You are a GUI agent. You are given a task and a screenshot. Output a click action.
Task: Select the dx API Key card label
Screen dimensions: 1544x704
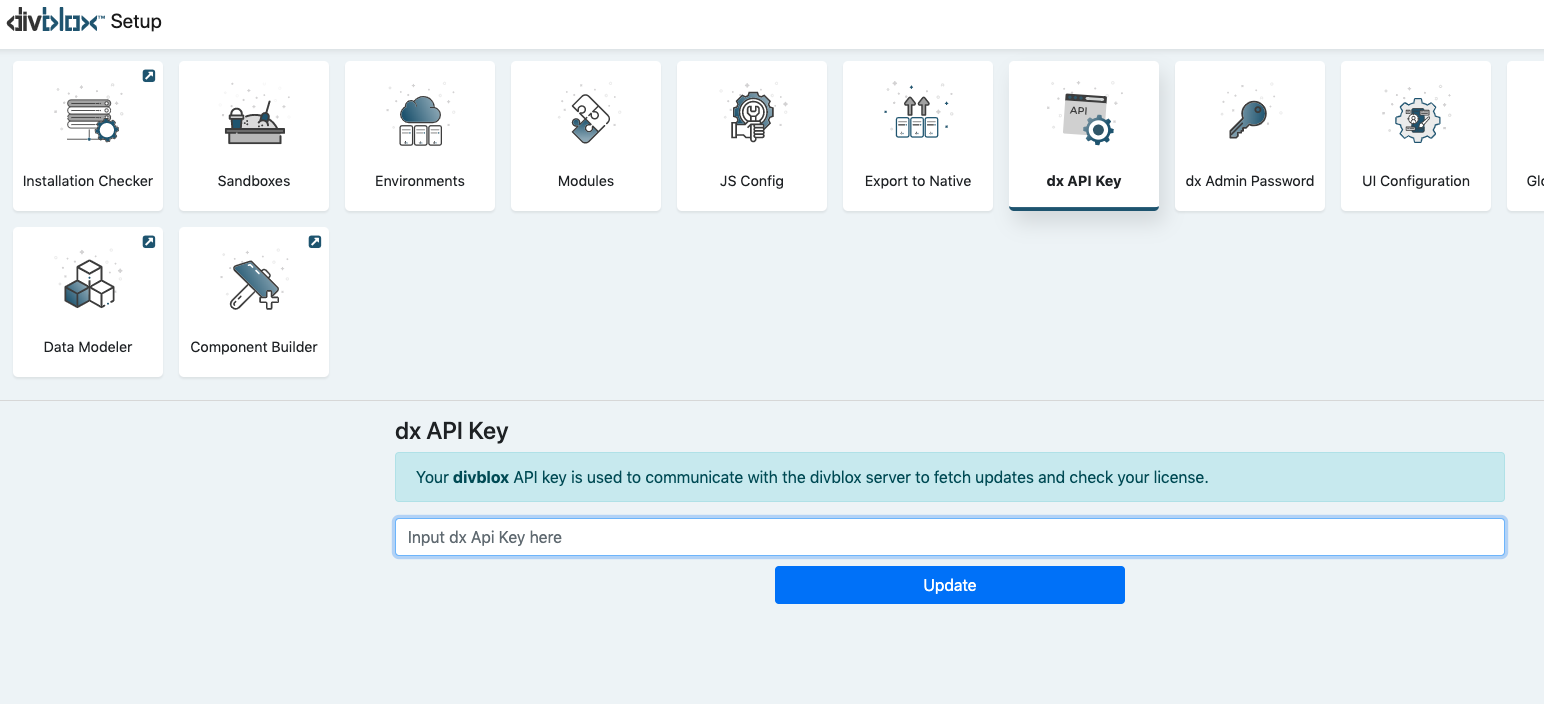(x=1084, y=181)
